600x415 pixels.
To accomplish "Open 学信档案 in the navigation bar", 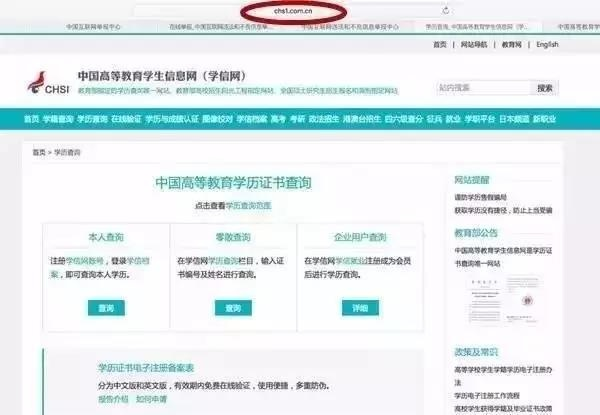I will point(252,119).
